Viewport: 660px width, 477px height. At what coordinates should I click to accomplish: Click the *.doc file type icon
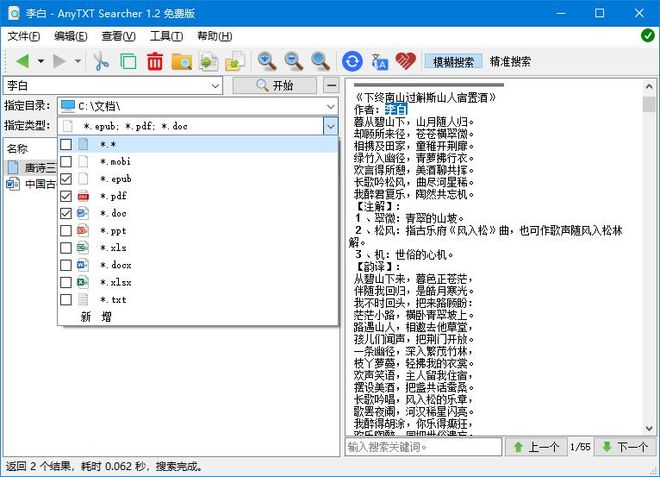click(x=83, y=213)
